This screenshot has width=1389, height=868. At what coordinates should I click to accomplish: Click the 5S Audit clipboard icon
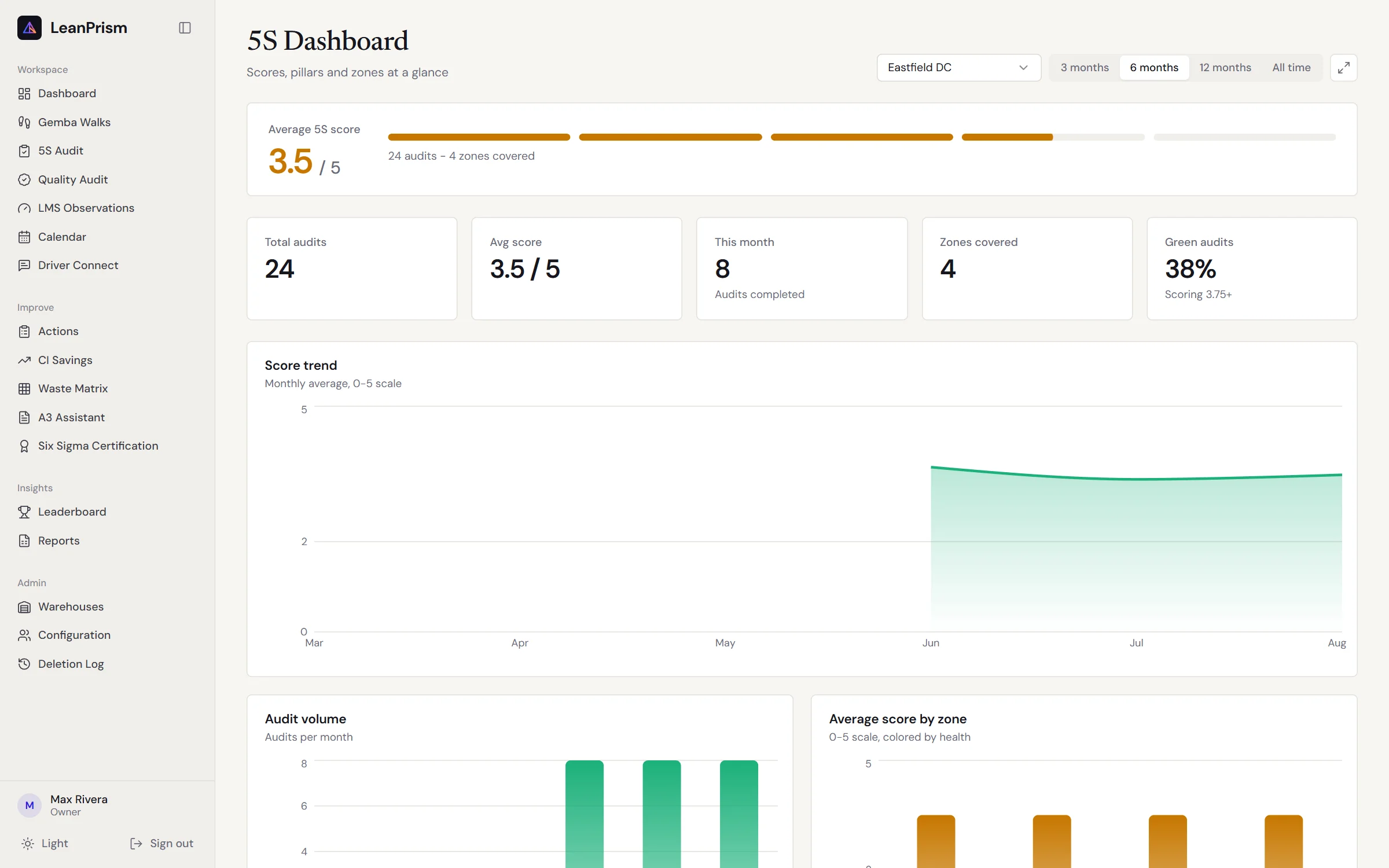24,151
